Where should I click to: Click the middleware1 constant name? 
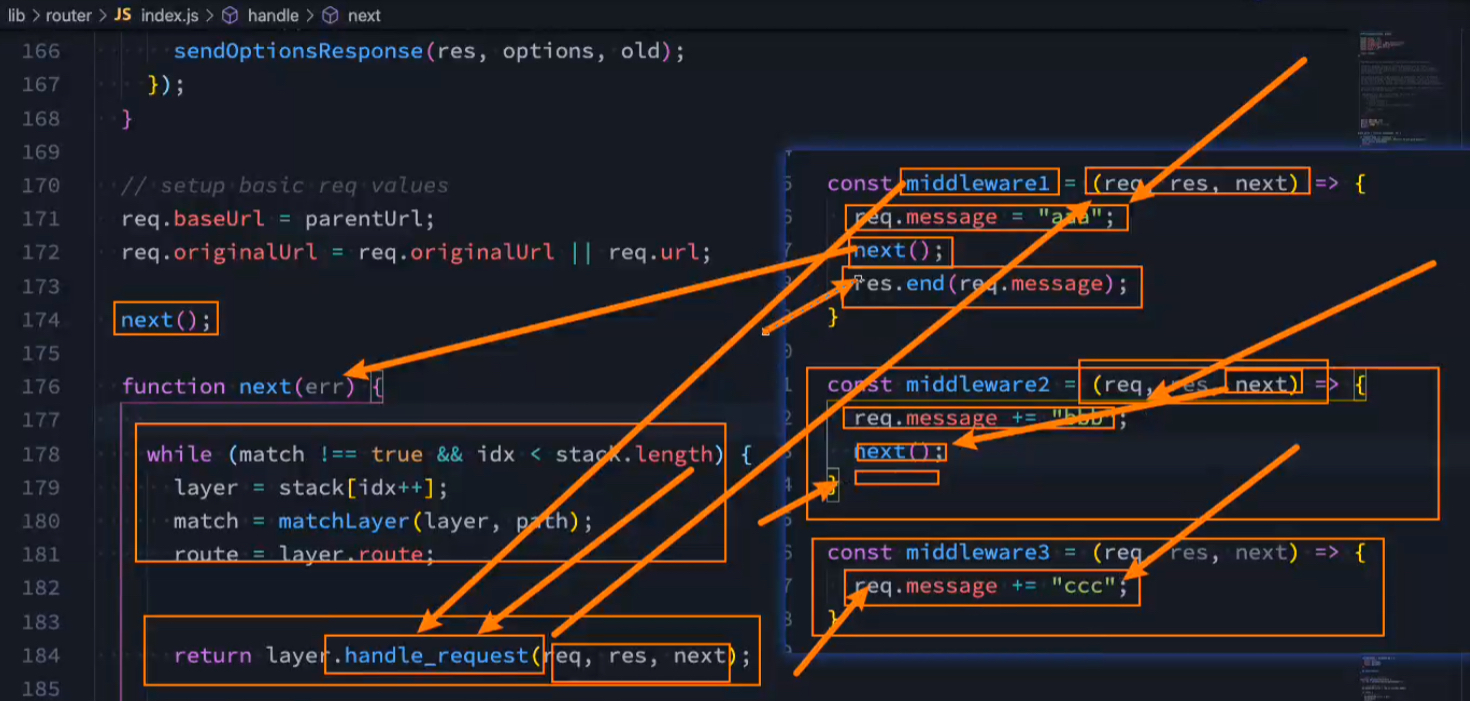coord(978,184)
